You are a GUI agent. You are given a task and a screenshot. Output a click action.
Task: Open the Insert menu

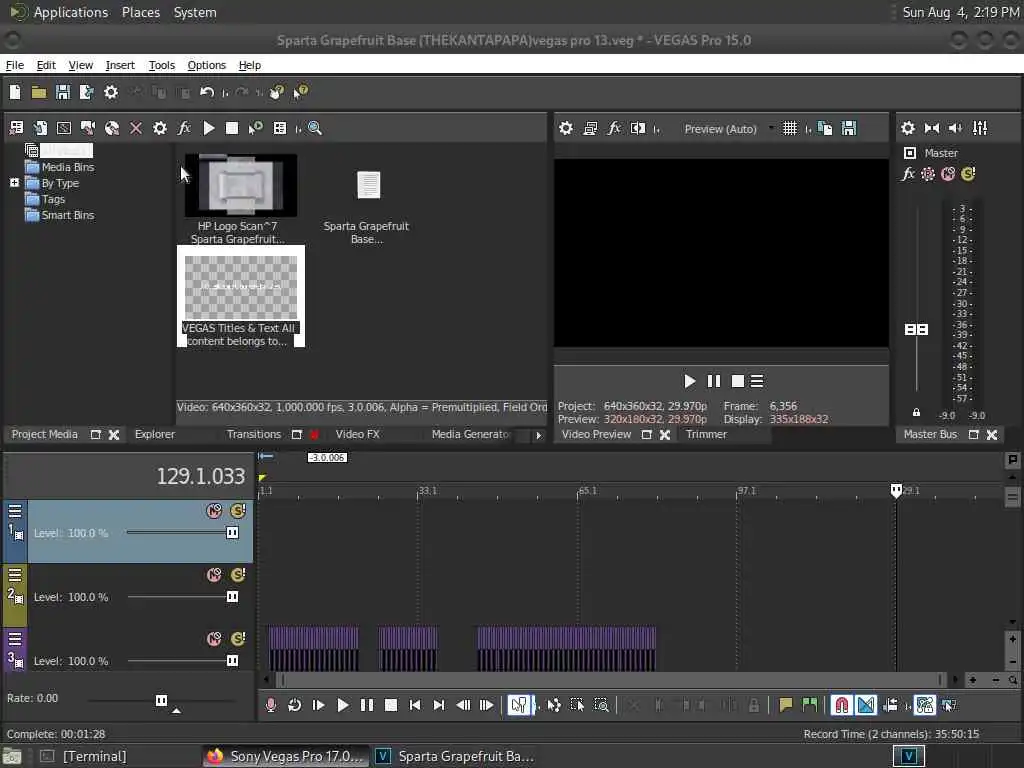click(120, 65)
